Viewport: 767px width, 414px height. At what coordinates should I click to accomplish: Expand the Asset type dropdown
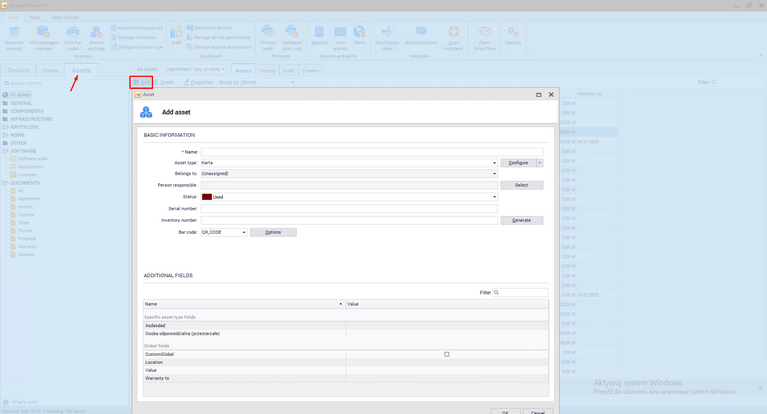tap(494, 163)
